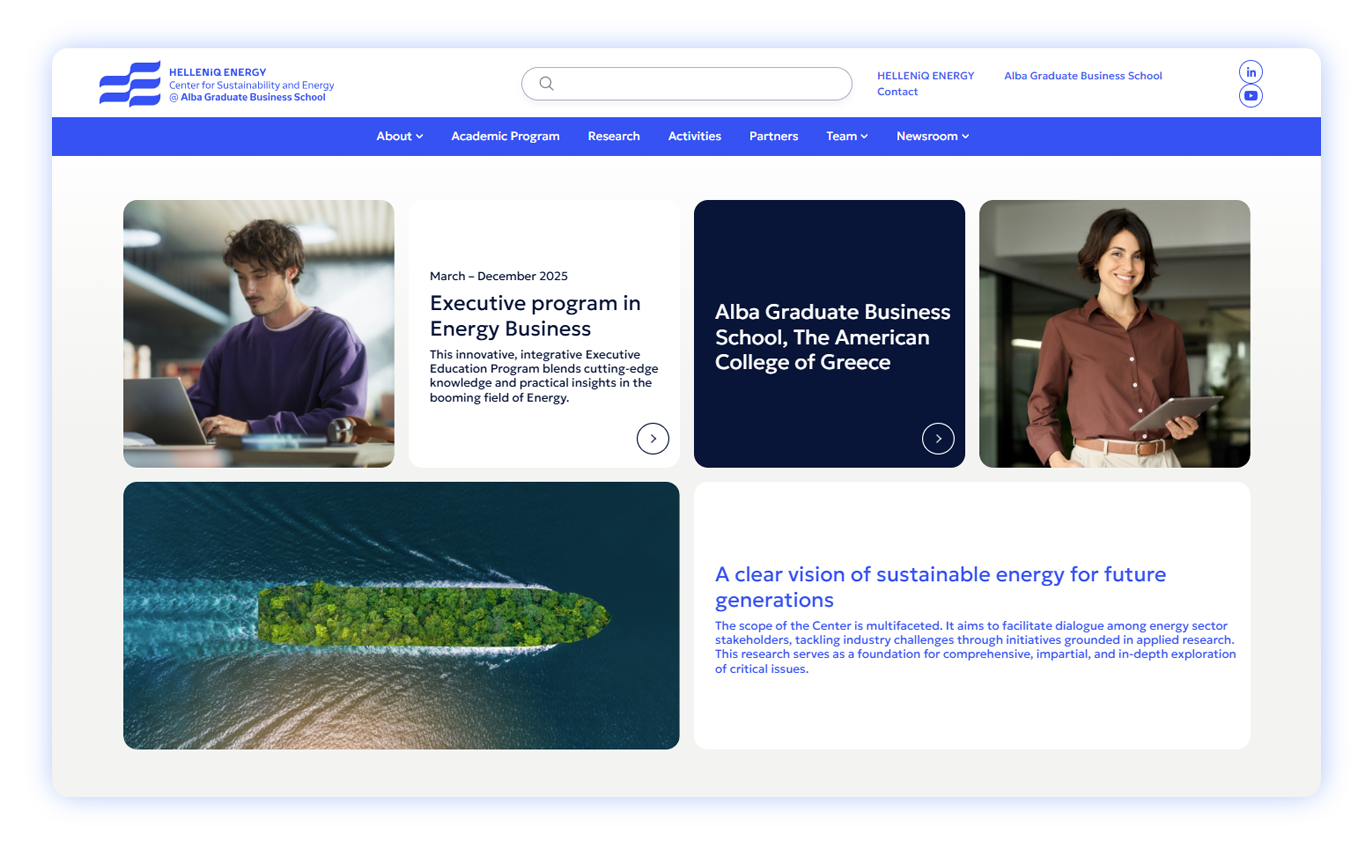This screenshot has width=1356, height=850.
Task: Click arrow button on Alba Graduate card
Action: (938, 438)
